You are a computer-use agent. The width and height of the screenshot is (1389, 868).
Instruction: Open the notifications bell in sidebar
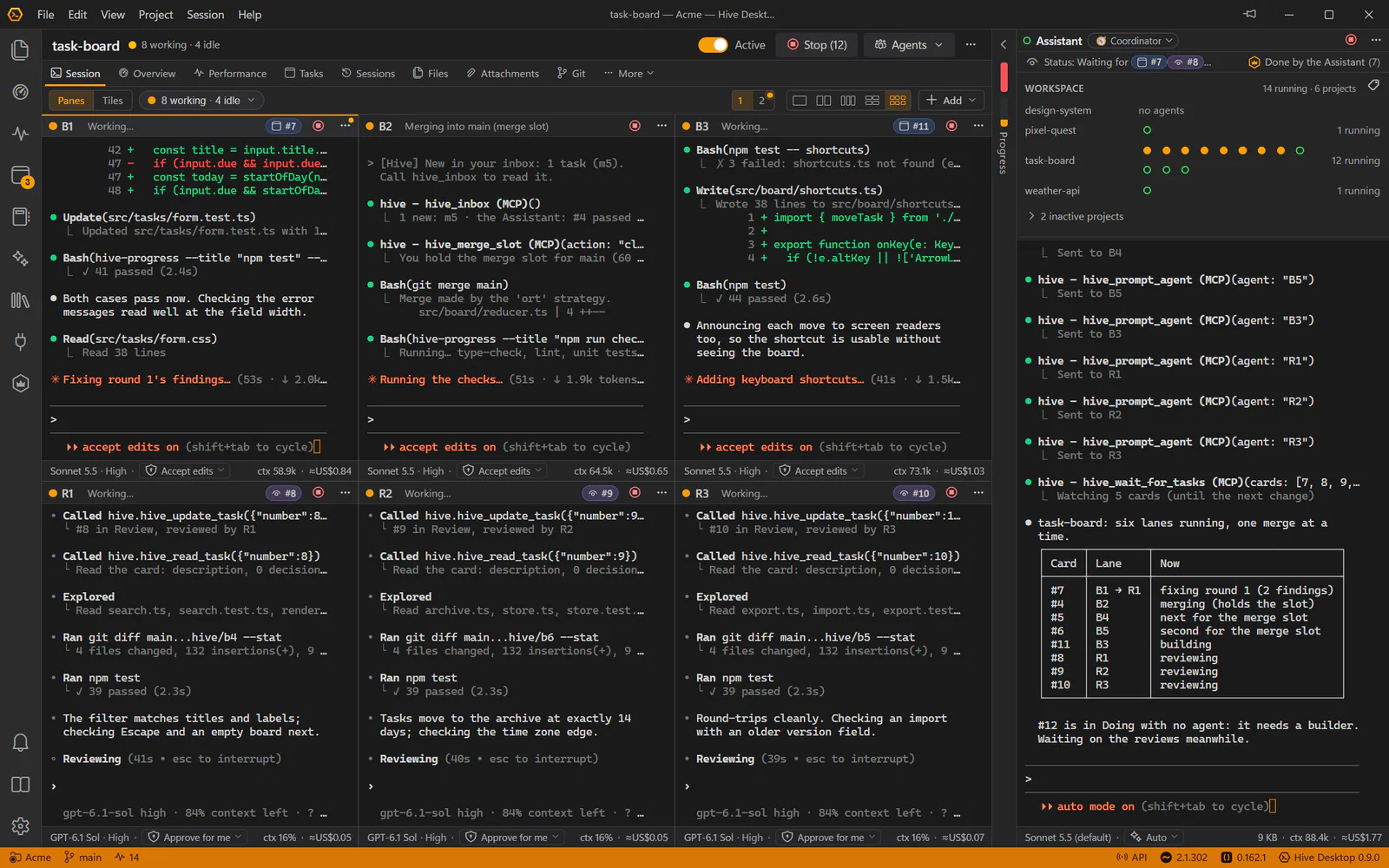click(x=20, y=742)
